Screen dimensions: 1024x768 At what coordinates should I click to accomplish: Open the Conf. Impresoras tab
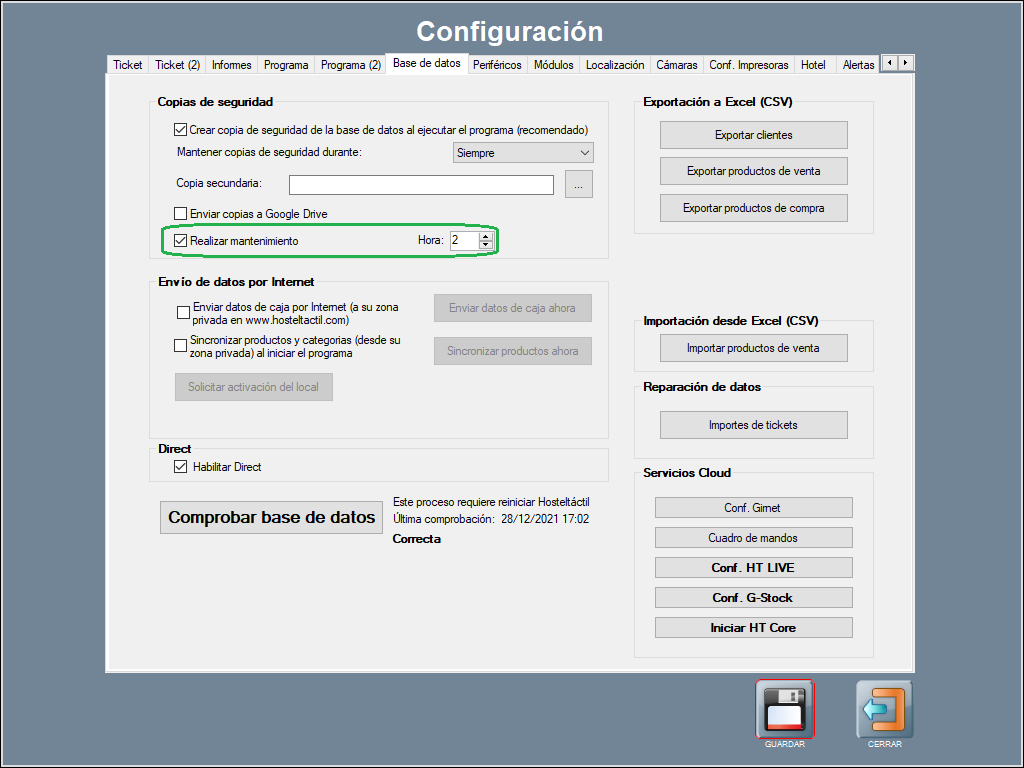(x=749, y=65)
